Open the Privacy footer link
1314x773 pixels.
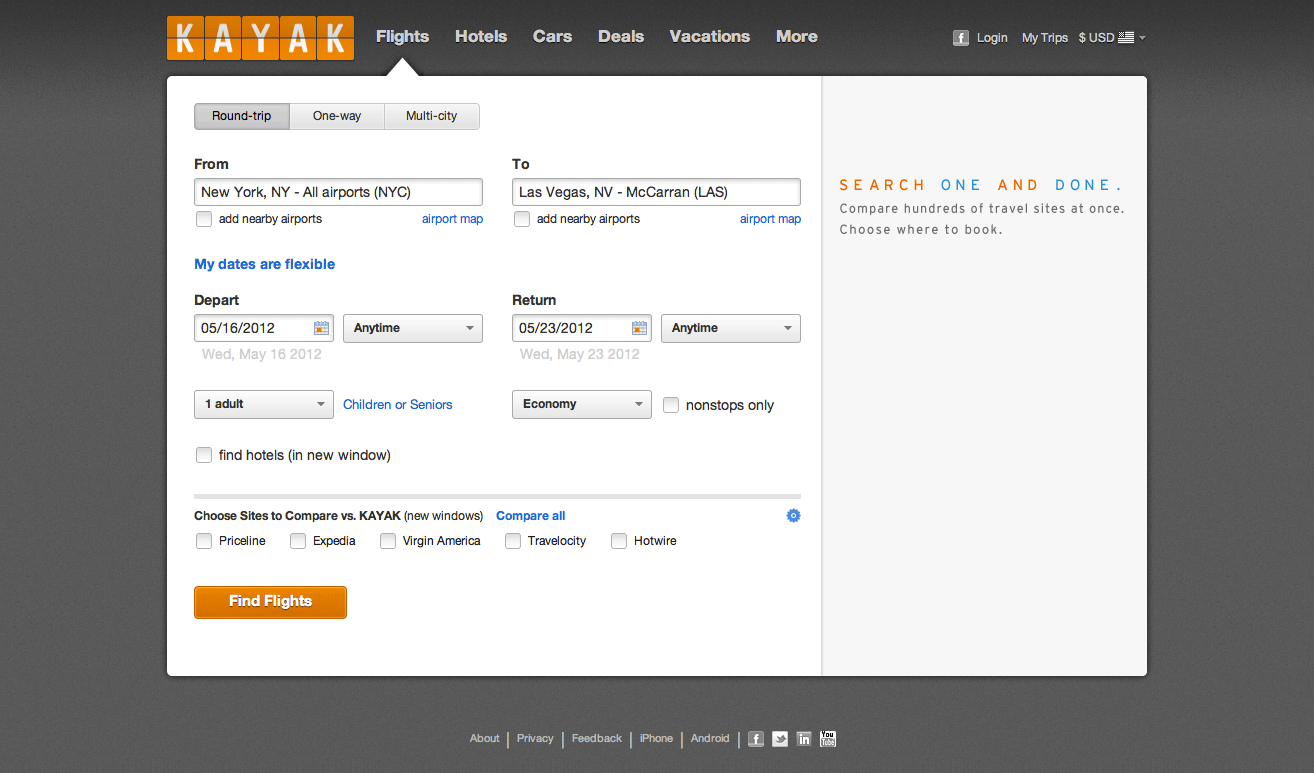coord(535,739)
